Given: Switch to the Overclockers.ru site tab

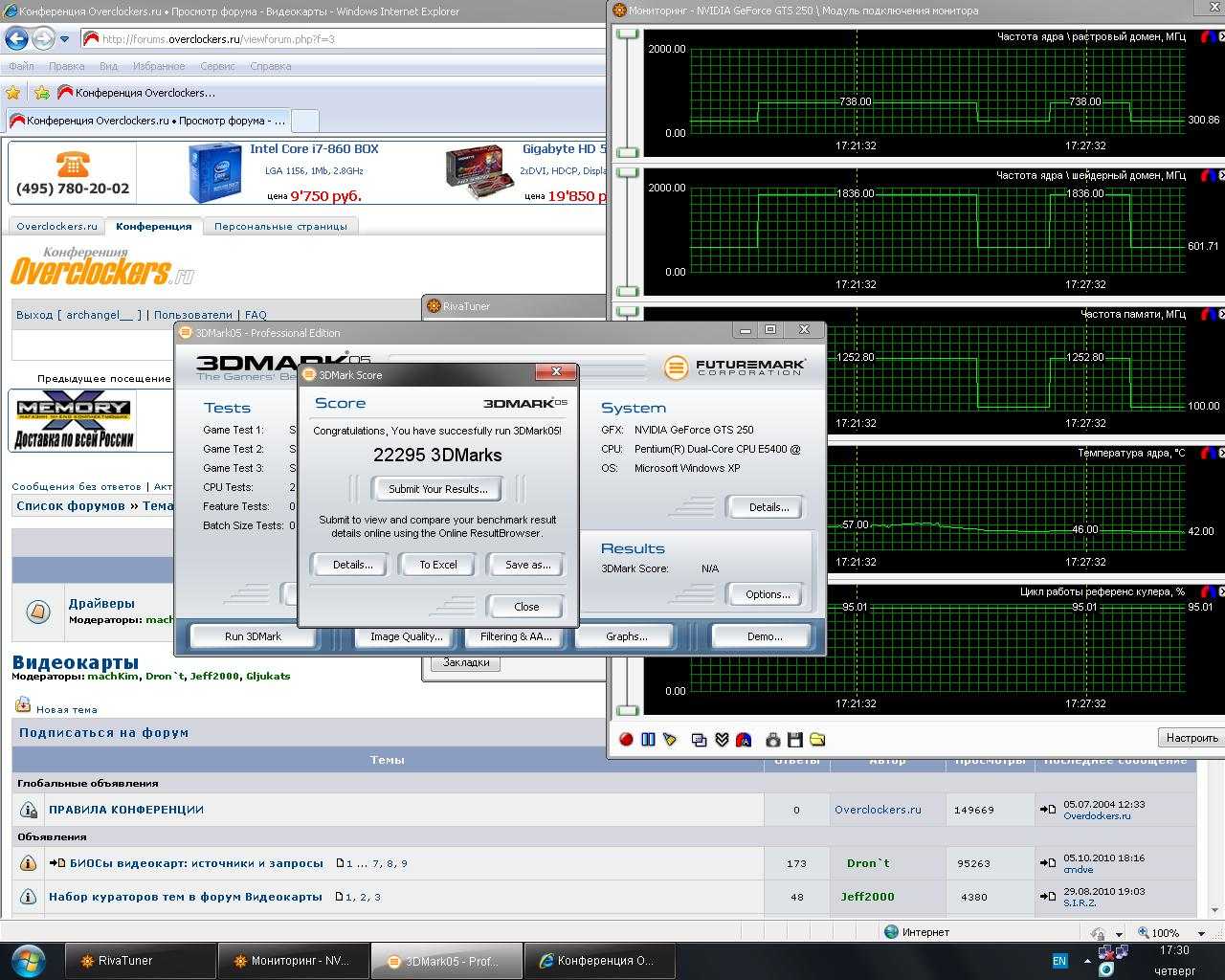Looking at the screenshot, I should (x=56, y=227).
